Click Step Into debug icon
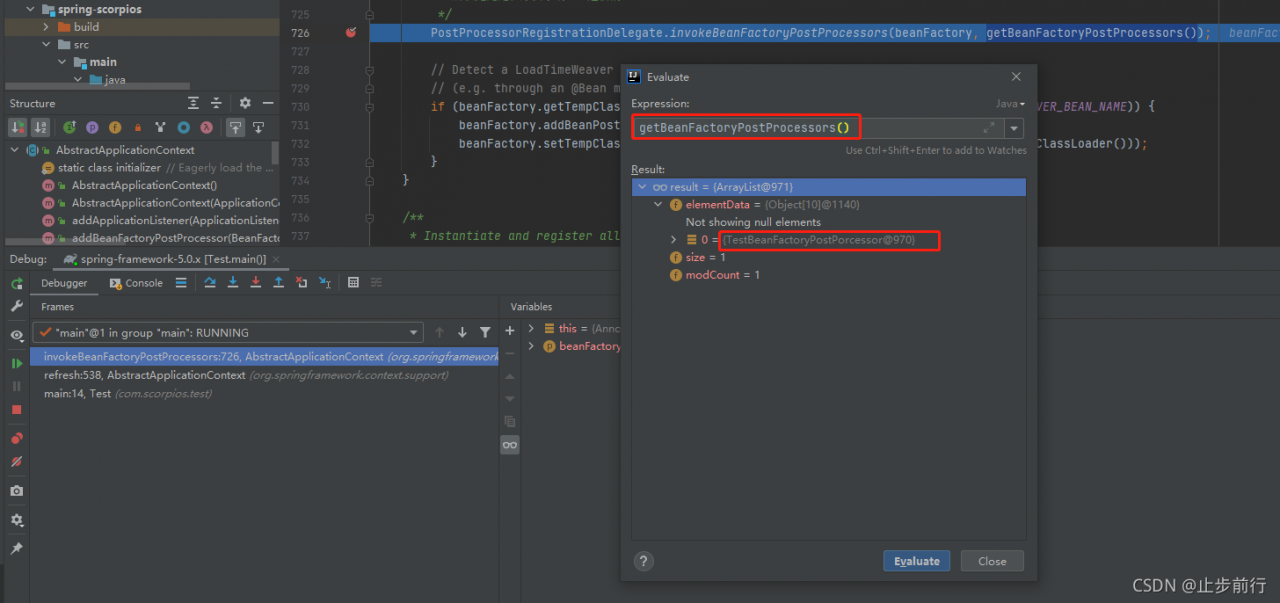Screen dimensions: 1280x603 point(233,283)
